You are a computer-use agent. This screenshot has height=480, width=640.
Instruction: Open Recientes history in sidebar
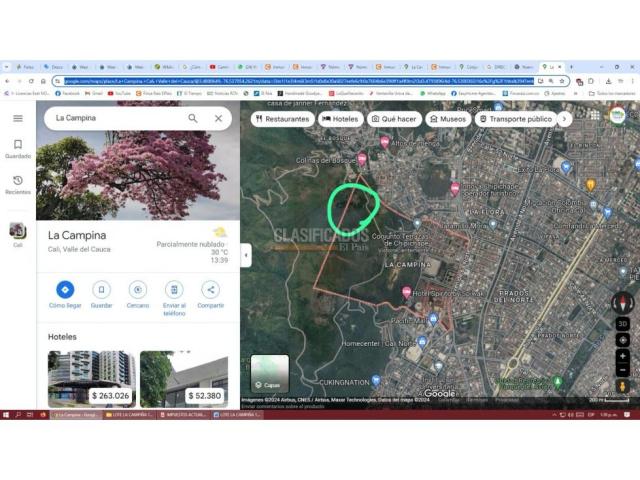pos(17,185)
